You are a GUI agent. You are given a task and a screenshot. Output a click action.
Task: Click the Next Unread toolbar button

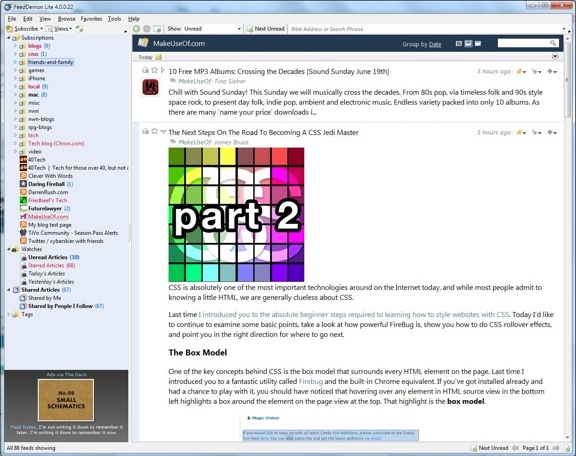click(265, 29)
